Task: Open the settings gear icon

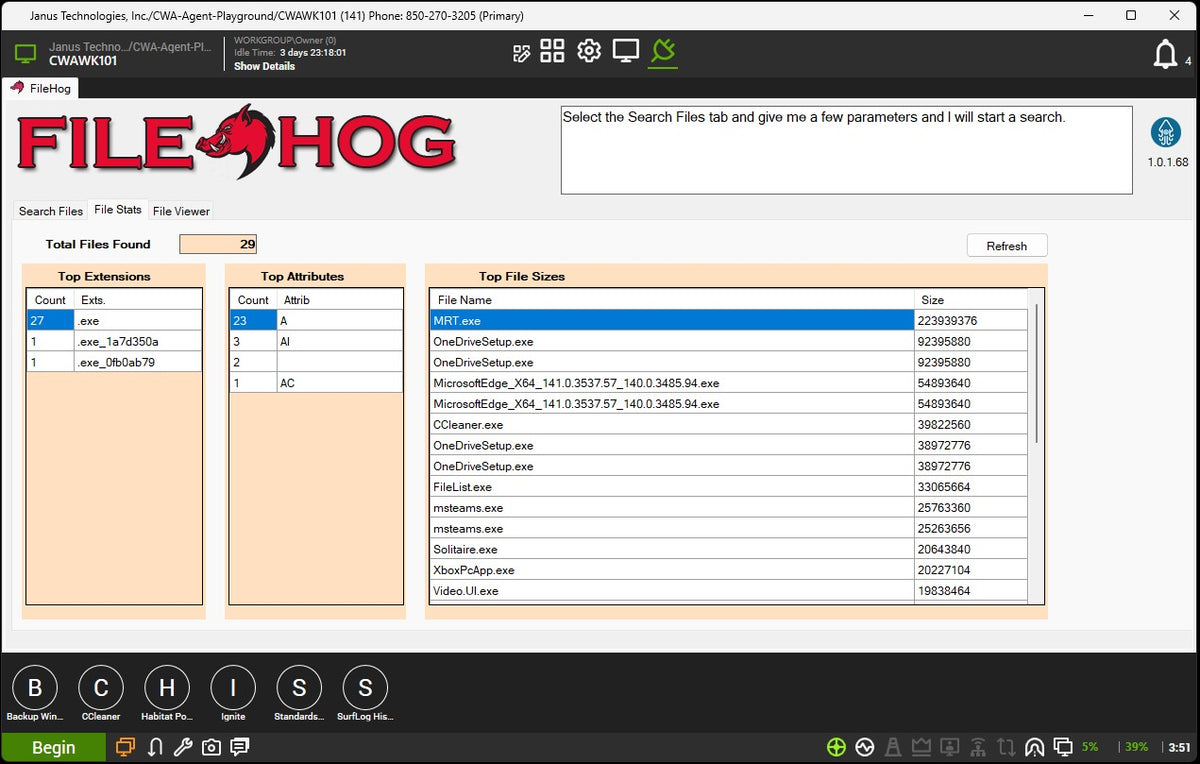Action: coord(589,51)
